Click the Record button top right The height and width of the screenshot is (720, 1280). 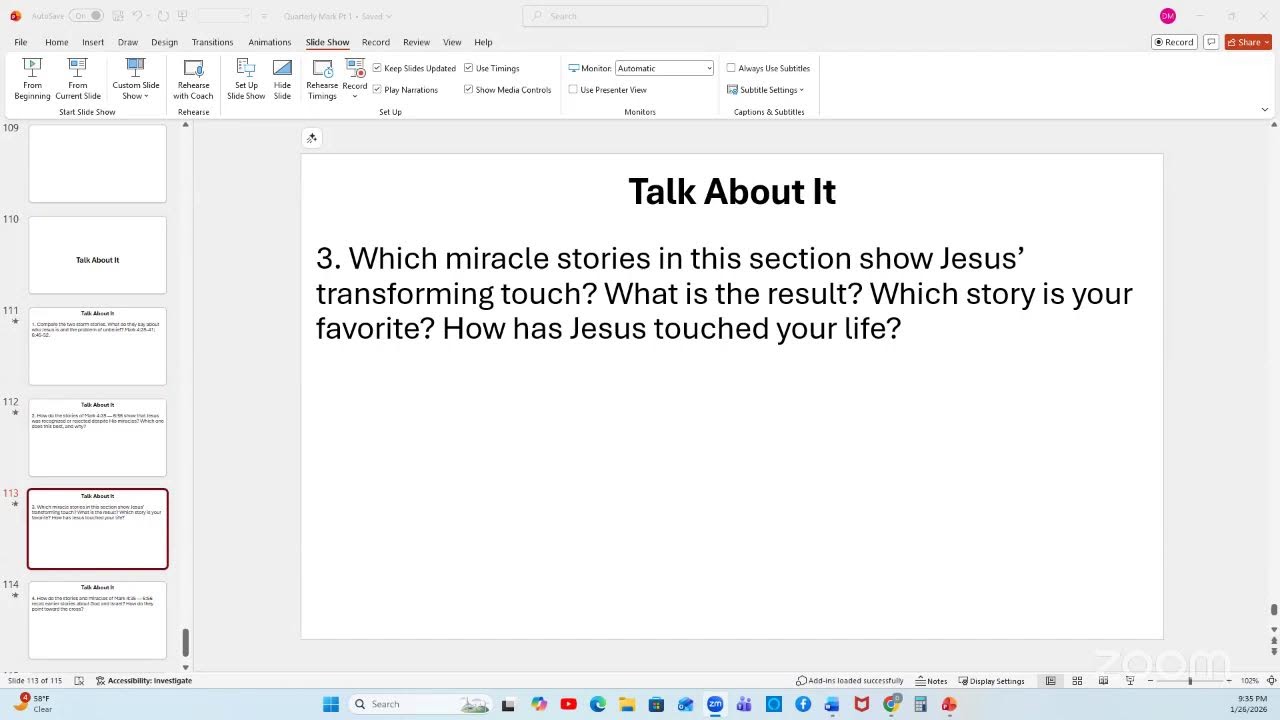pos(1174,42)
